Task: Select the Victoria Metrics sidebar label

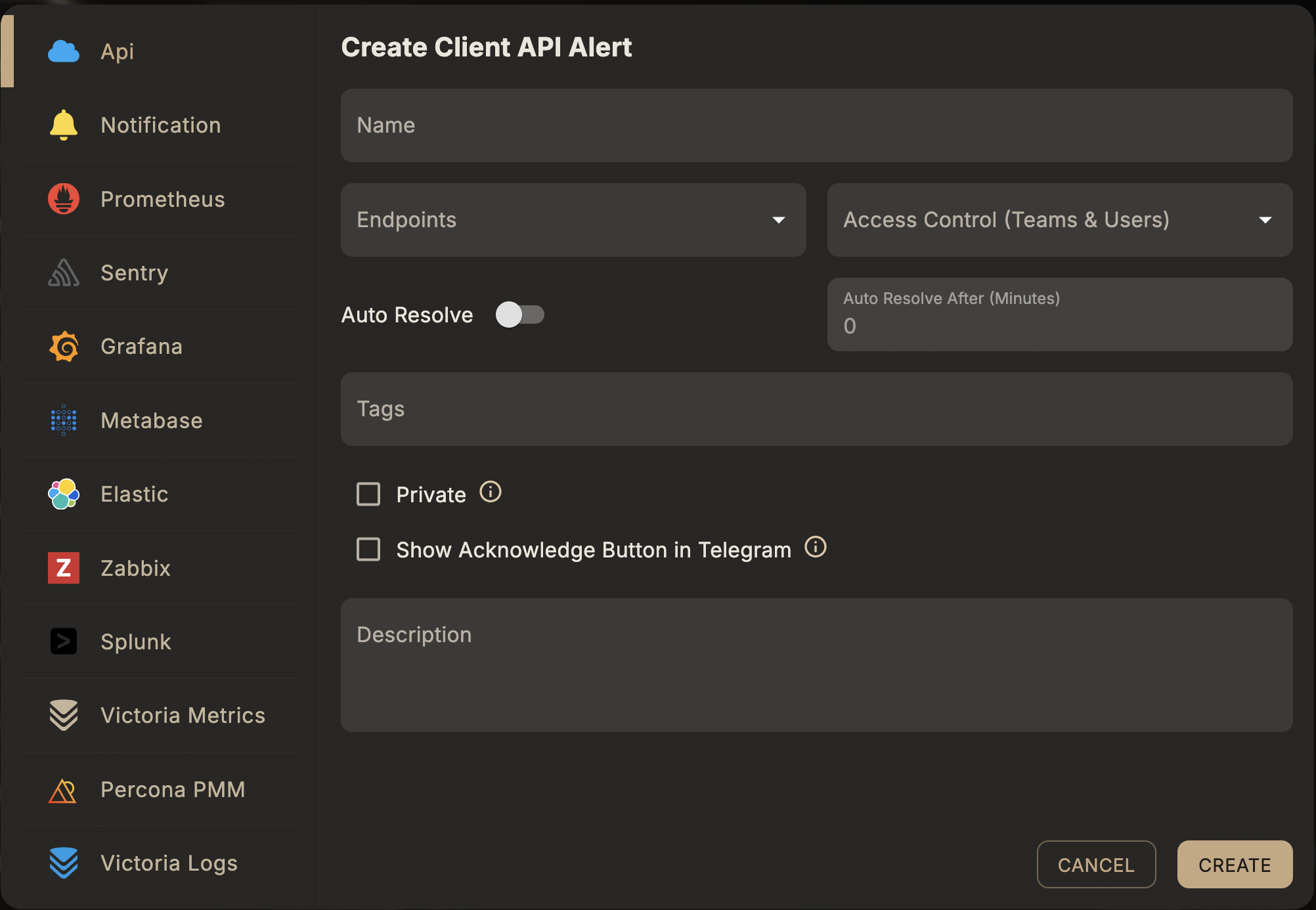Action: tap(183, 715)
